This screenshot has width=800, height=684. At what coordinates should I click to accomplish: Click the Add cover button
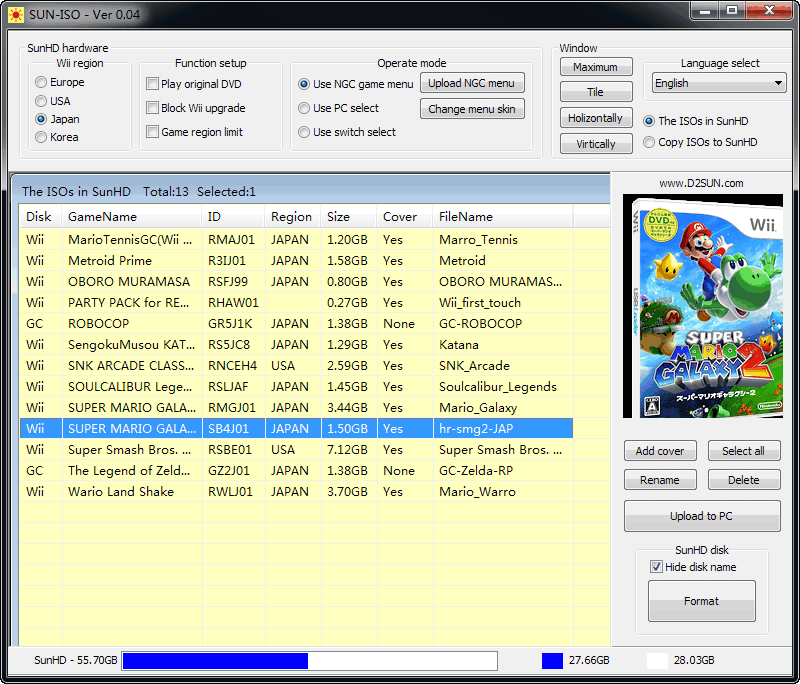click(660, 451)
